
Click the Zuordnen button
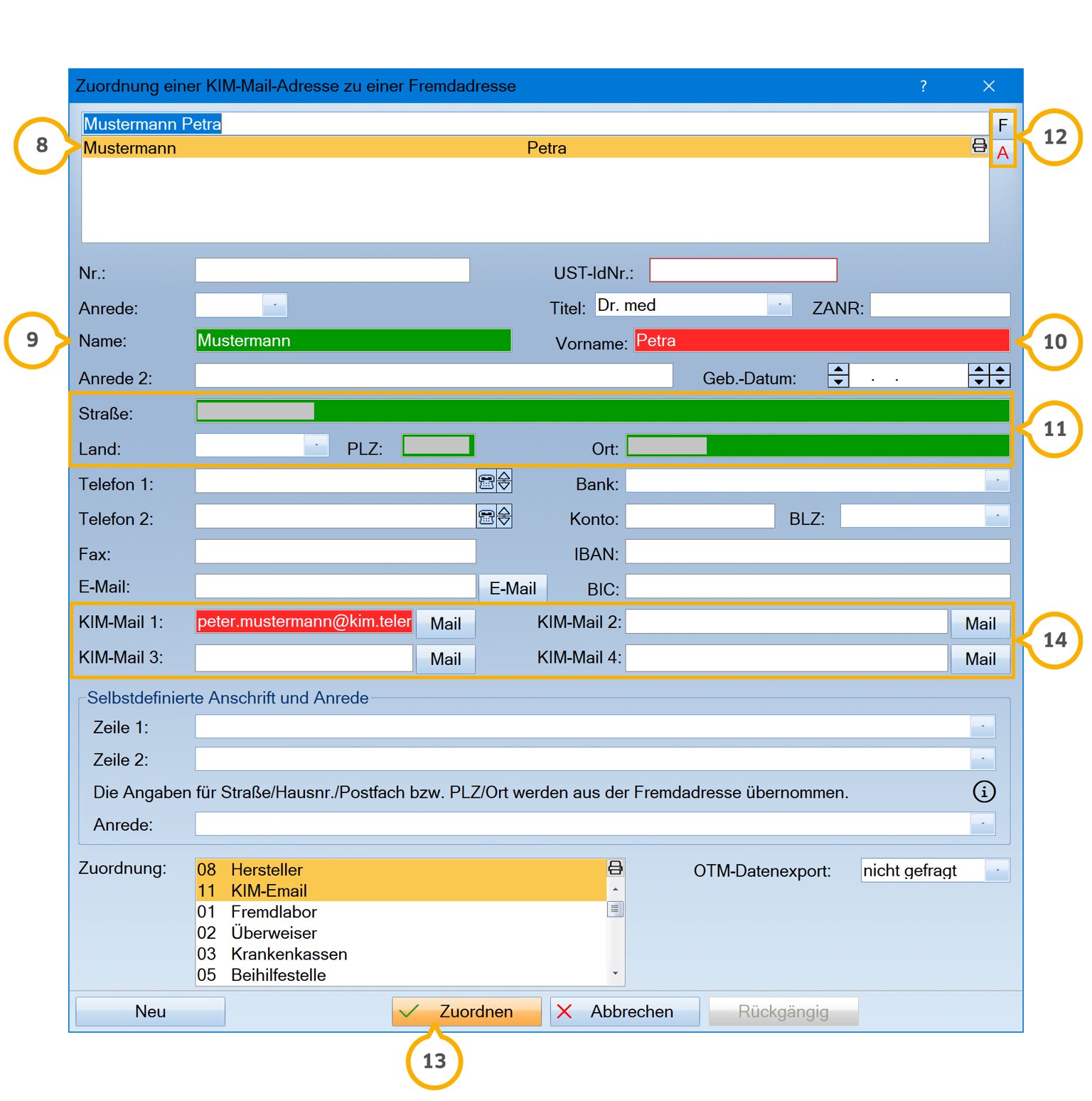click(466, 1011)
